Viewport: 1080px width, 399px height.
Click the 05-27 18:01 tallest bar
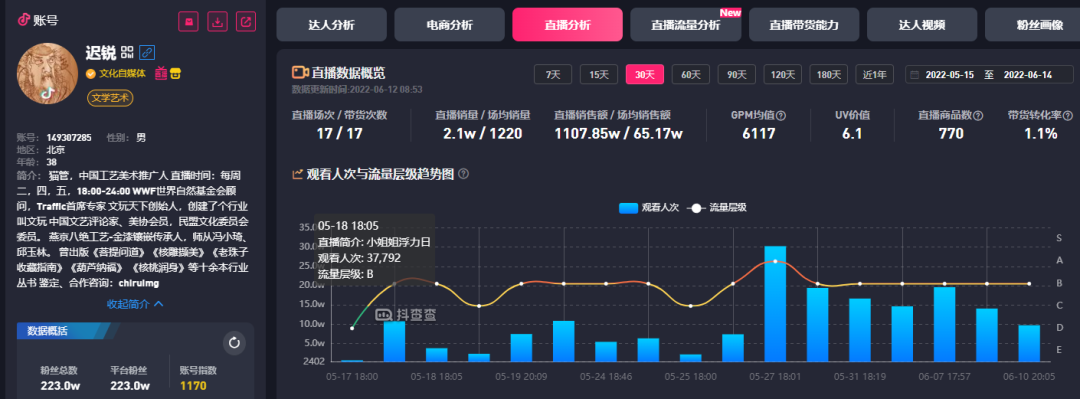[x=776, y=303]
